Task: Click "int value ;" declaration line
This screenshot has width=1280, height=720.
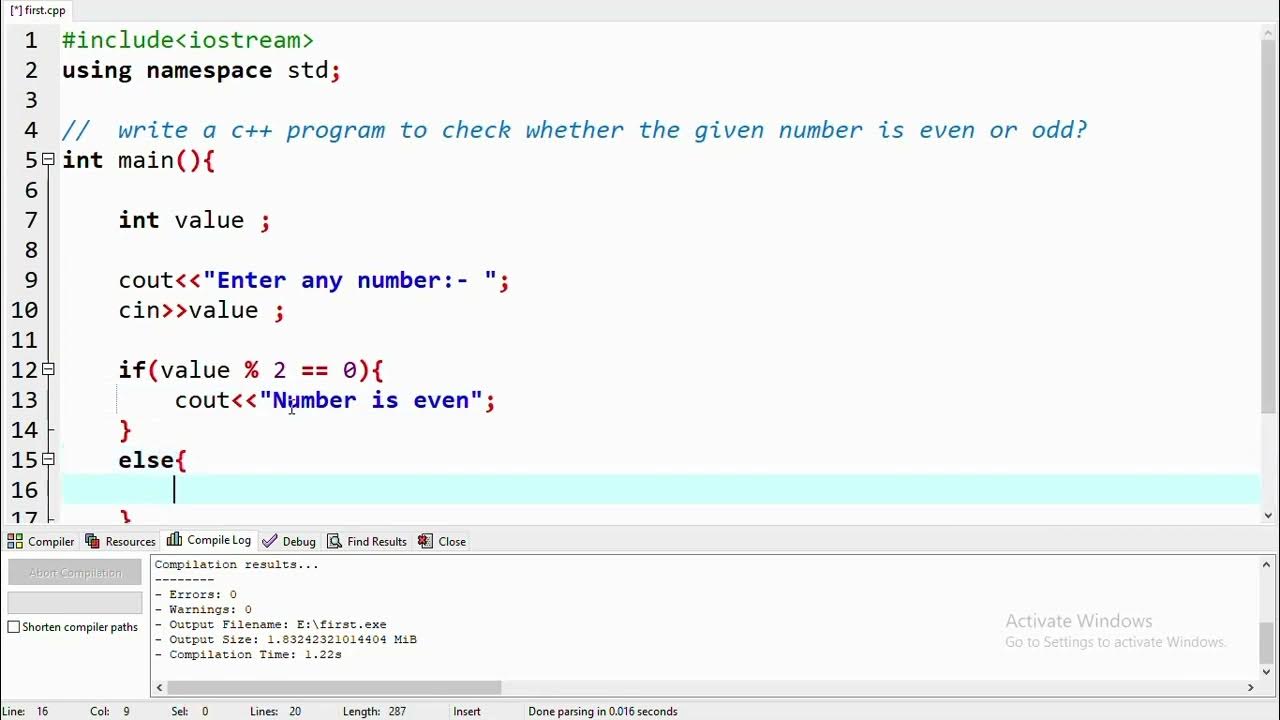Action: [194, 220]
